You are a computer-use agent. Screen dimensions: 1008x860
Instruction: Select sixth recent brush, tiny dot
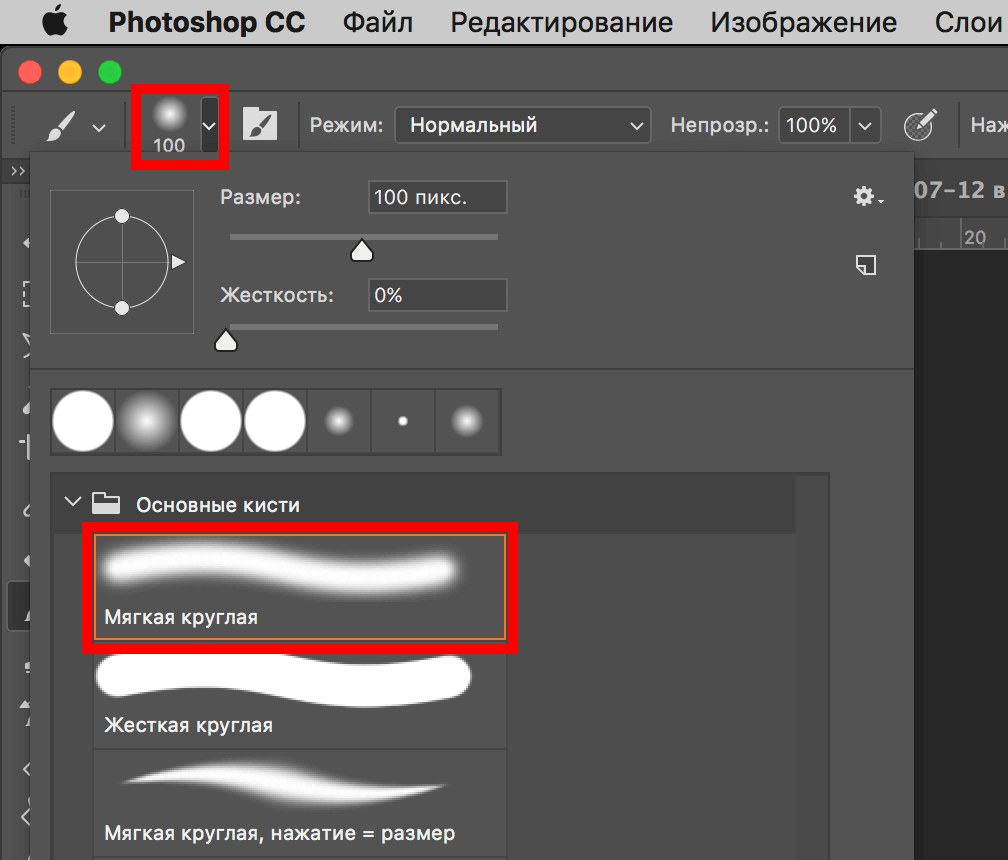click(403, 422)
